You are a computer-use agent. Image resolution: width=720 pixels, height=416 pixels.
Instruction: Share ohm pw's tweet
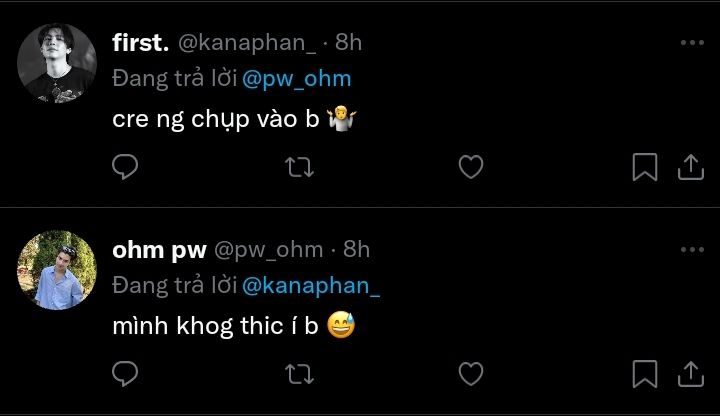[x=691, y=374]
